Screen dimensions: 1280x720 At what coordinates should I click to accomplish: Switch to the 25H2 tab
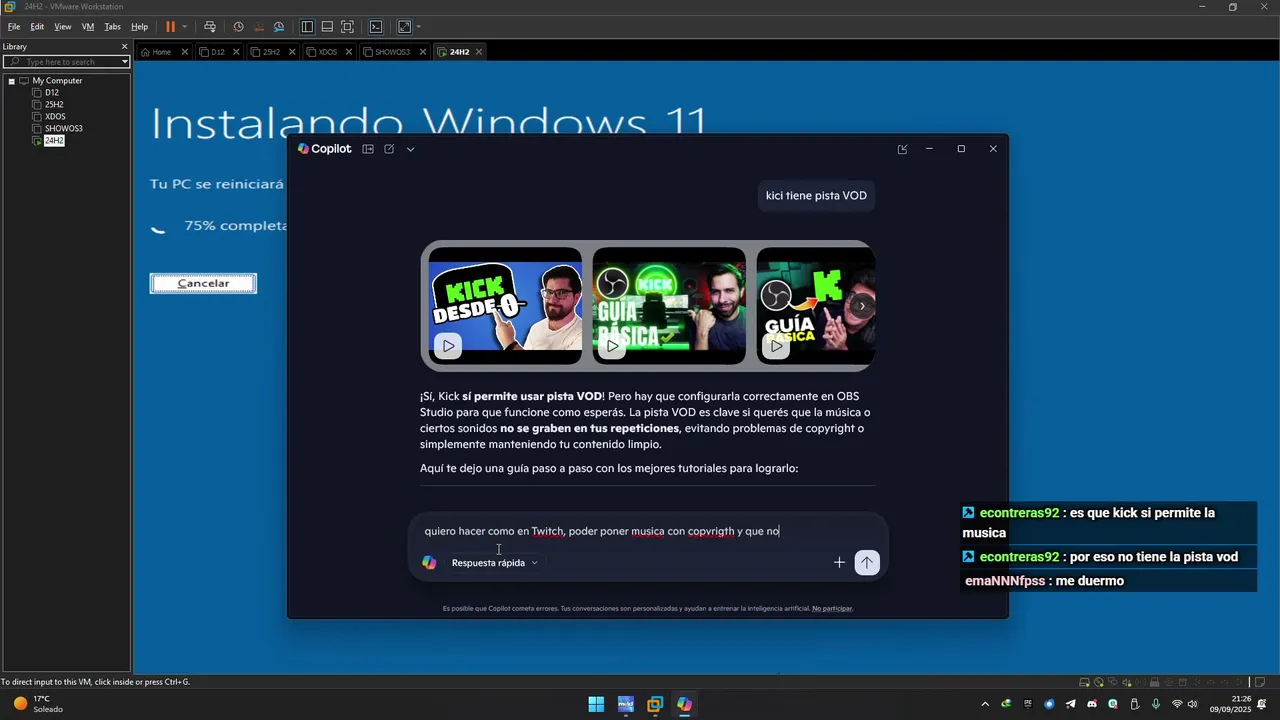coord(272,52)
